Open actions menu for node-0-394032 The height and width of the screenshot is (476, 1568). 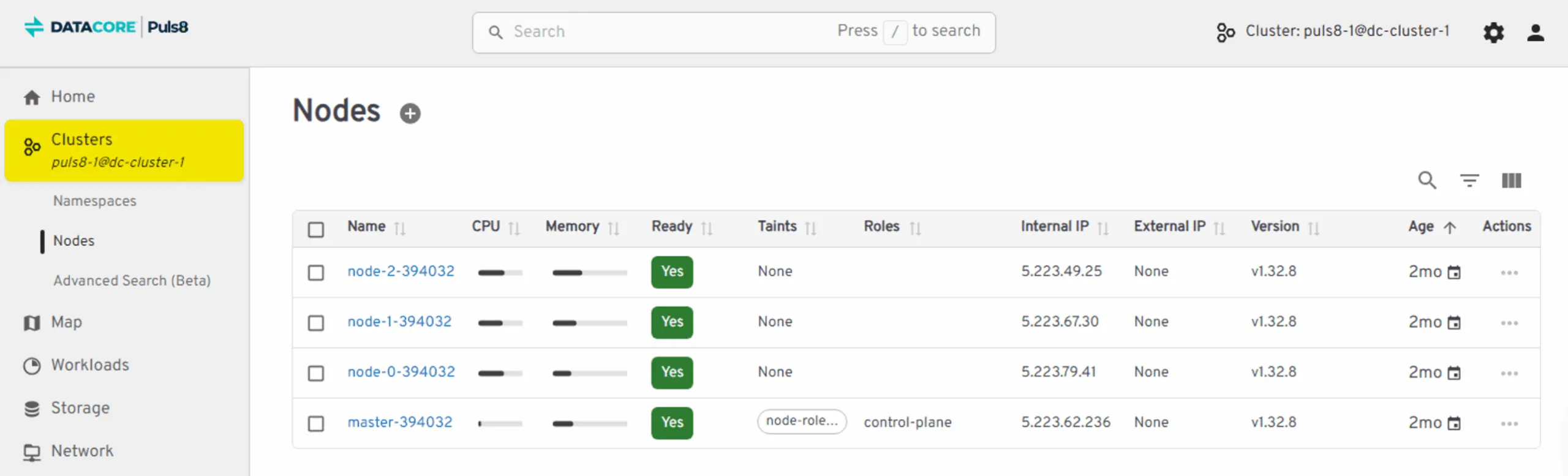pos(1509,373)
